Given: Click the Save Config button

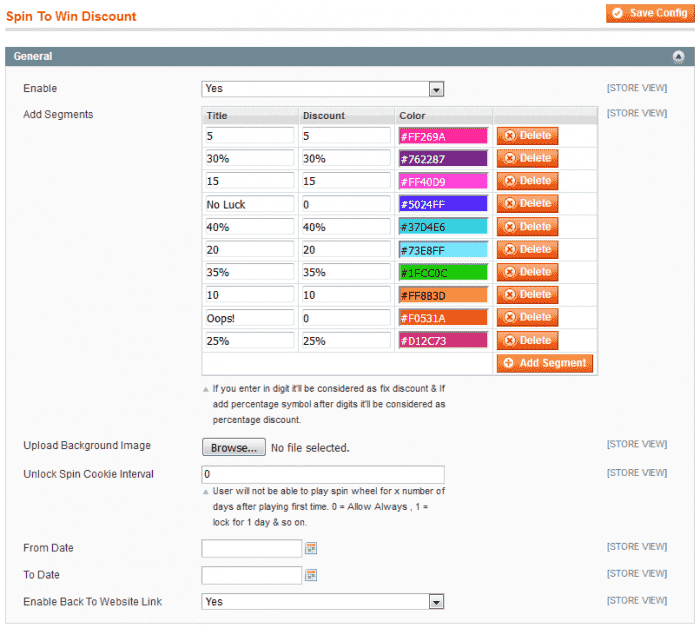Looking at the screenshot, I should point(649,13).
